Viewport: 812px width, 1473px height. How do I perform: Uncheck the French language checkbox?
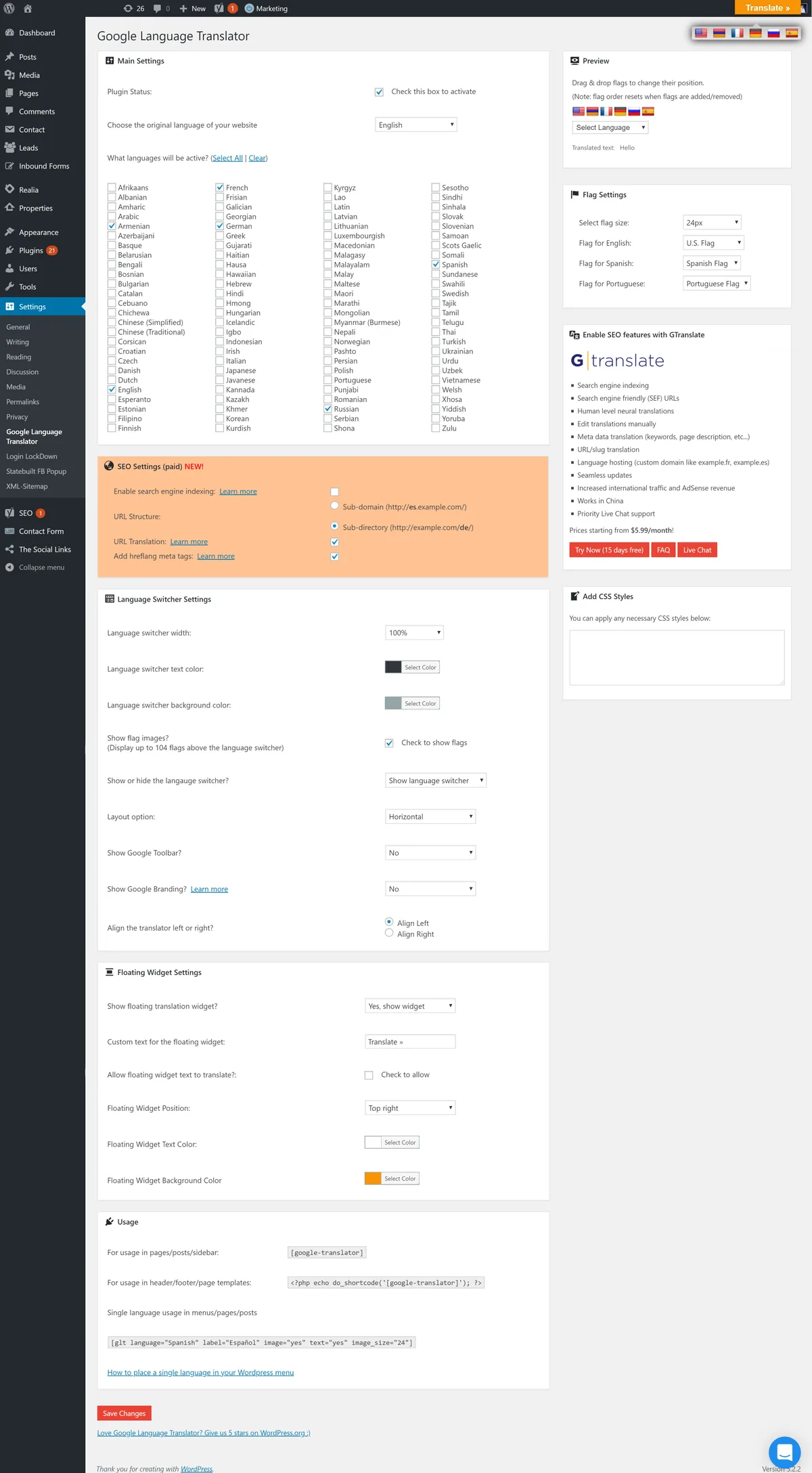coord(220,188)
